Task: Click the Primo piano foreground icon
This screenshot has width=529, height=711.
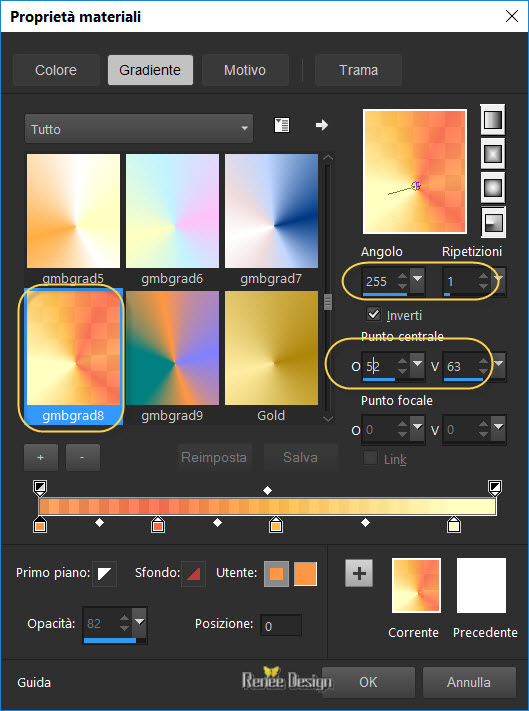Action: tap(104, 574)
